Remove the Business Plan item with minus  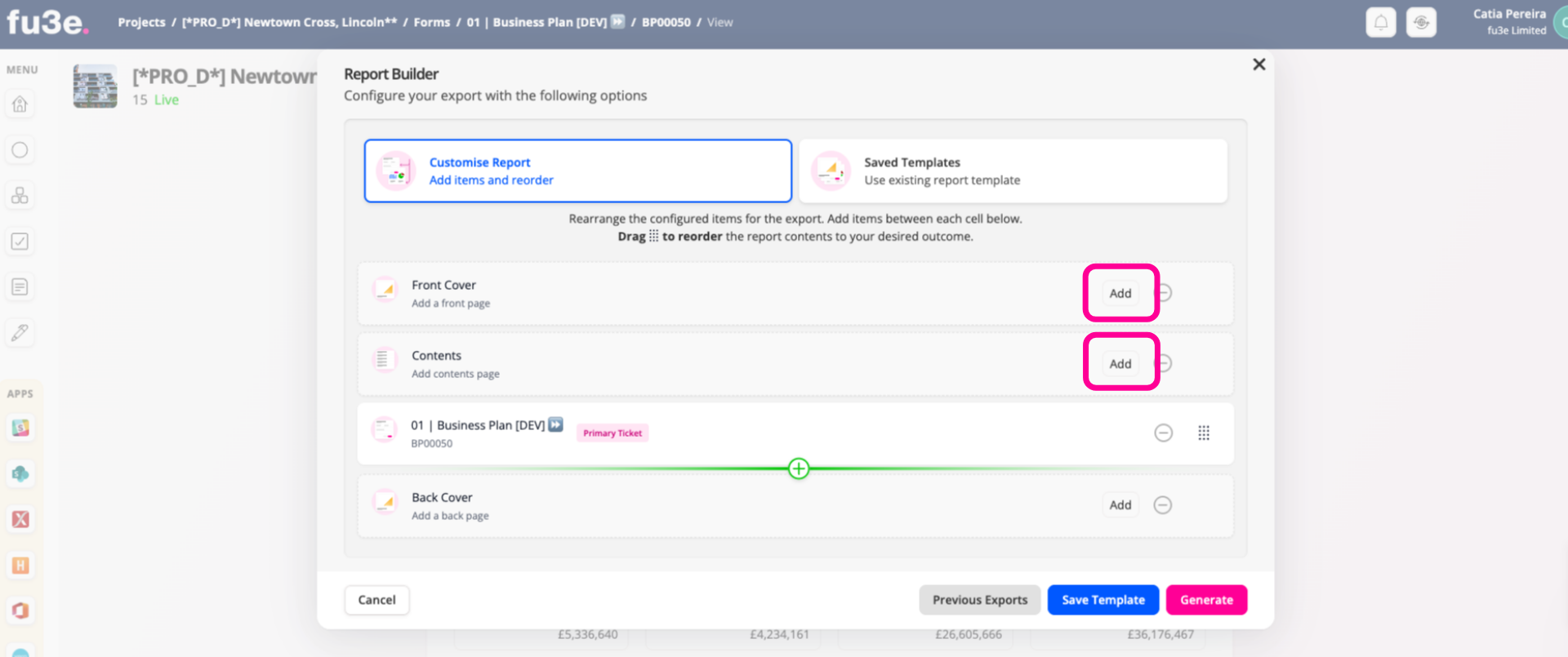pyautogui.click(x=1164, y=433)
